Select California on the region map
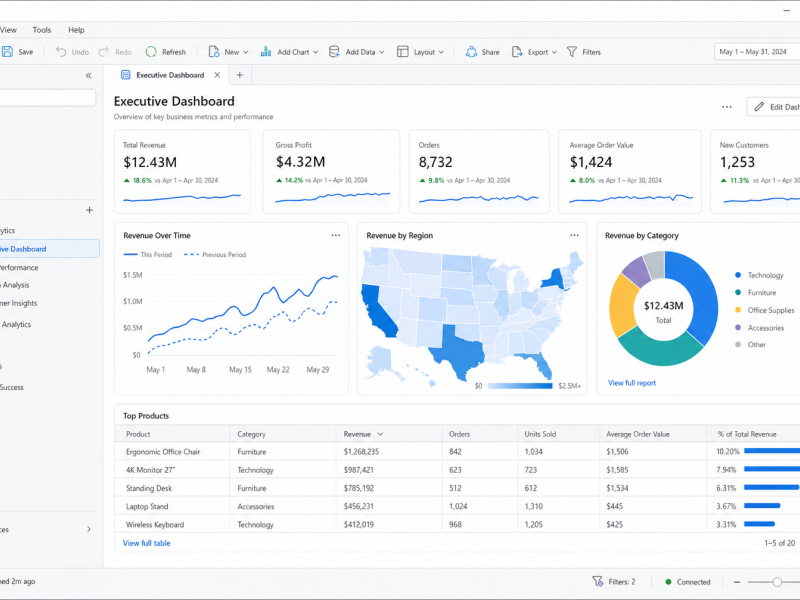The height and width of the screenshot is (600, 800). click(378, 310)
